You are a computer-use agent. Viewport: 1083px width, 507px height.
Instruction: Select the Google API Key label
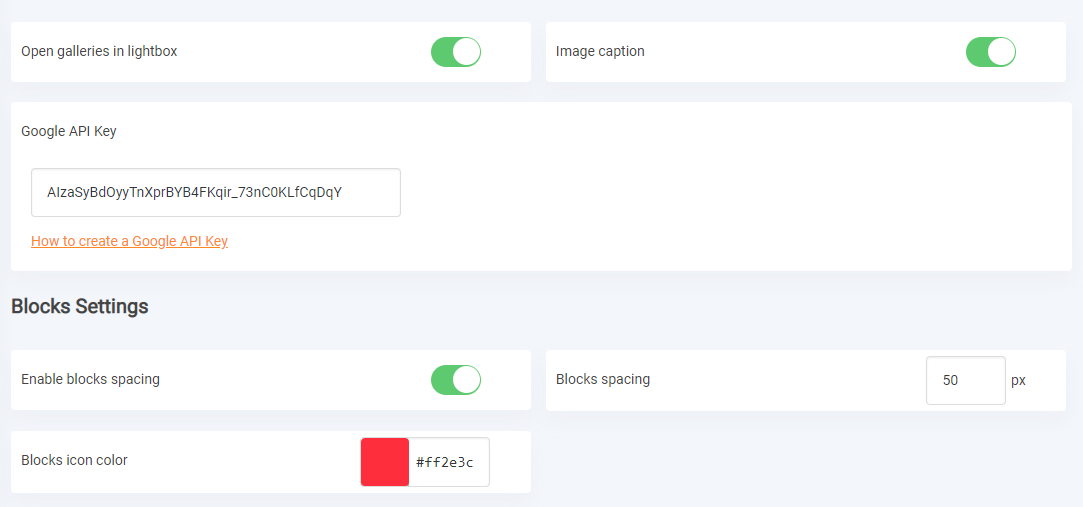69,131
